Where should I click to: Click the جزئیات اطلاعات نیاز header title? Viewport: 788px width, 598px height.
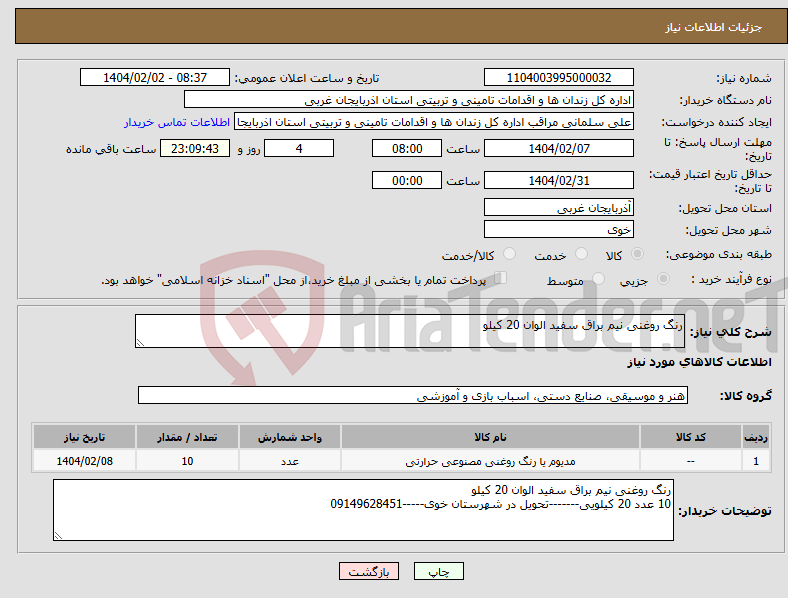[714, 27]
